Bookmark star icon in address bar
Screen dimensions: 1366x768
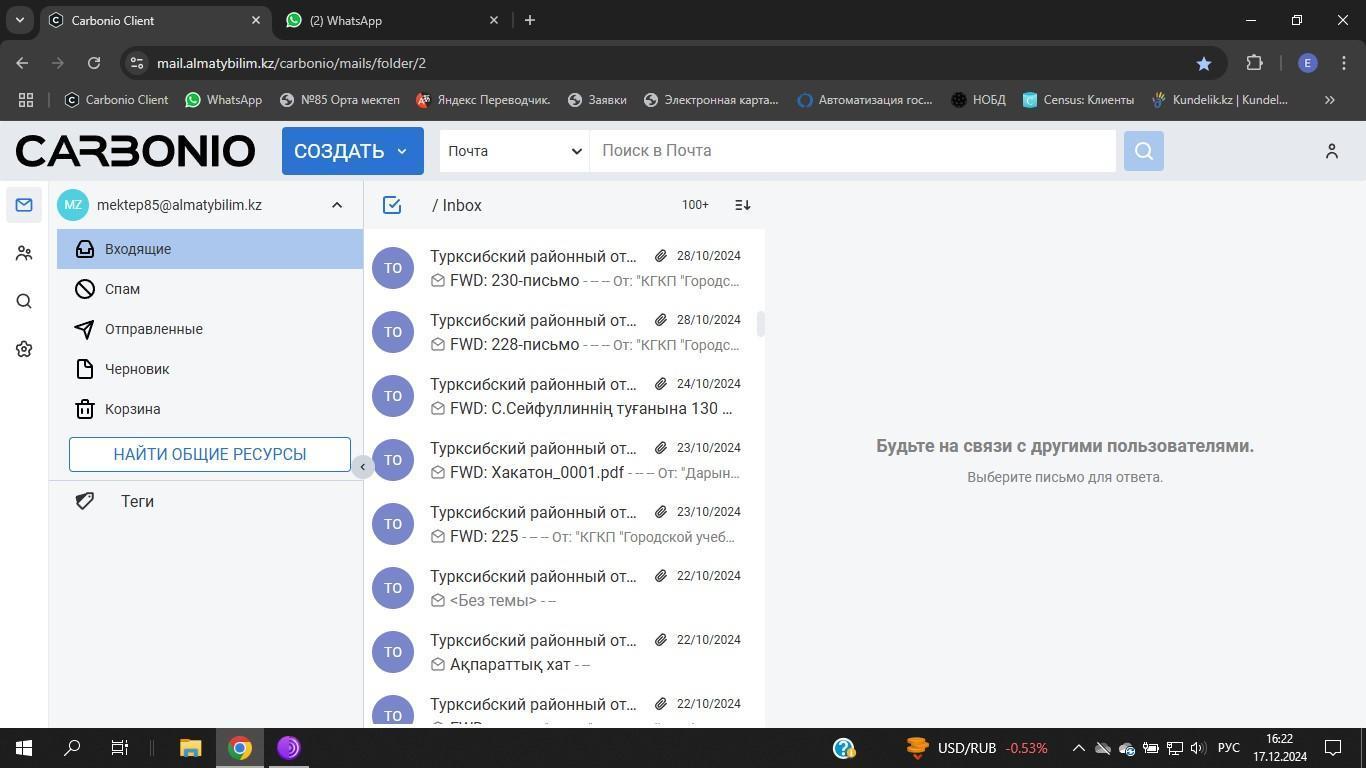click(x=1203, y=63)
